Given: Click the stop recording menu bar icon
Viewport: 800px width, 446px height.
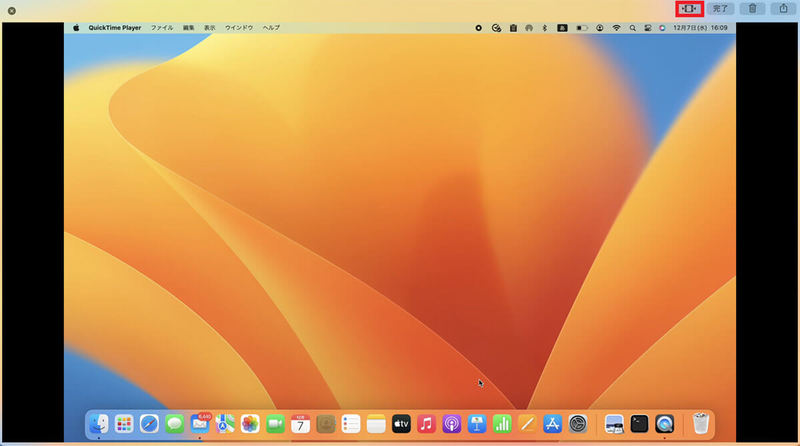Looking at the screenshot, I should tap(479, 28).
